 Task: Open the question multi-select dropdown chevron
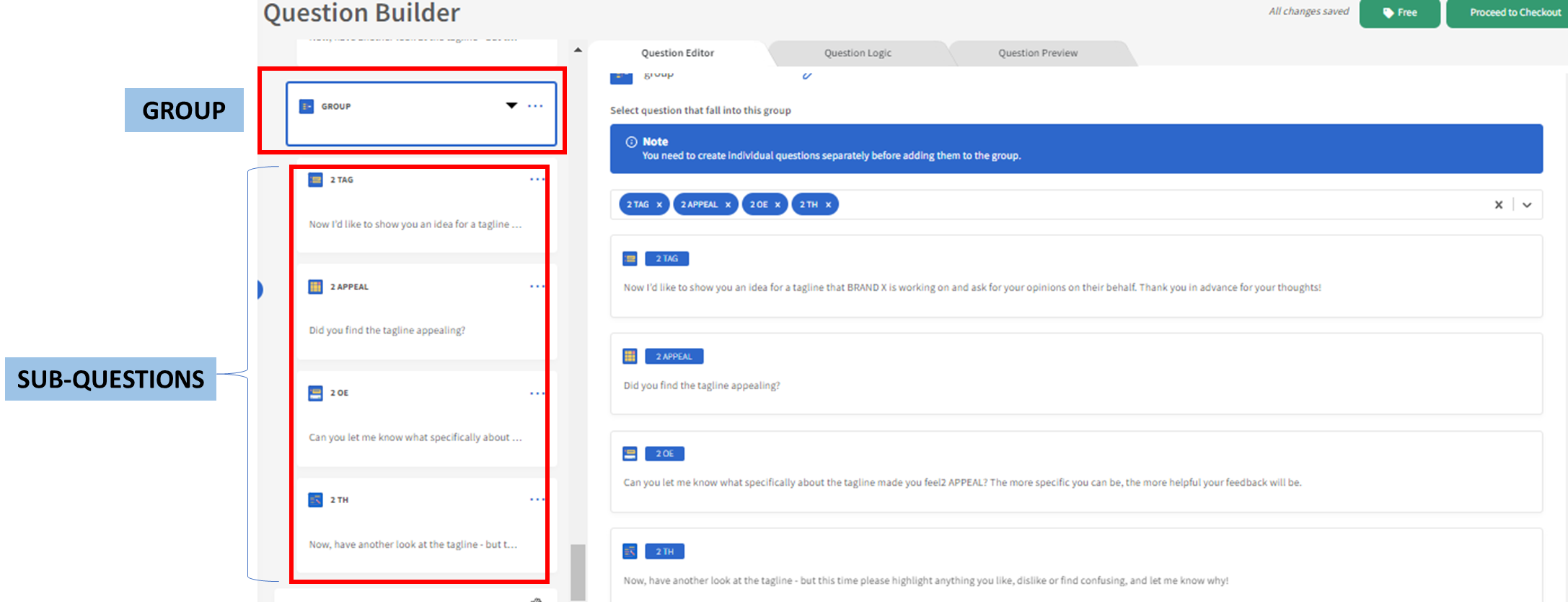tap(1527, 205)
